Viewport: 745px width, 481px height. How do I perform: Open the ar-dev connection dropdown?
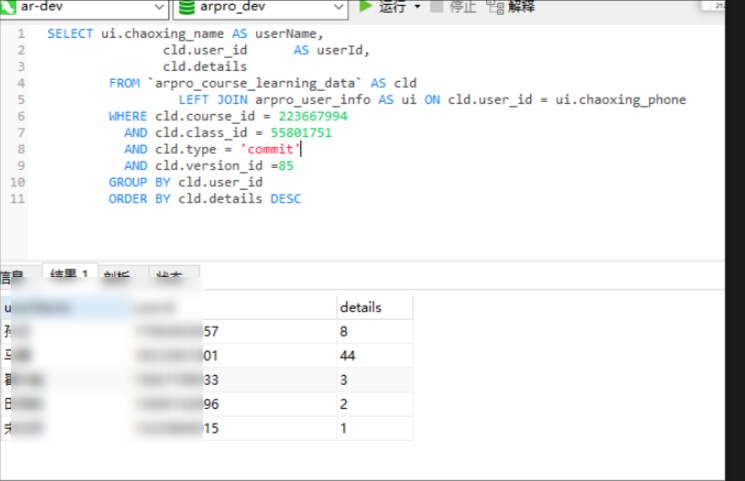coord(159,7)
